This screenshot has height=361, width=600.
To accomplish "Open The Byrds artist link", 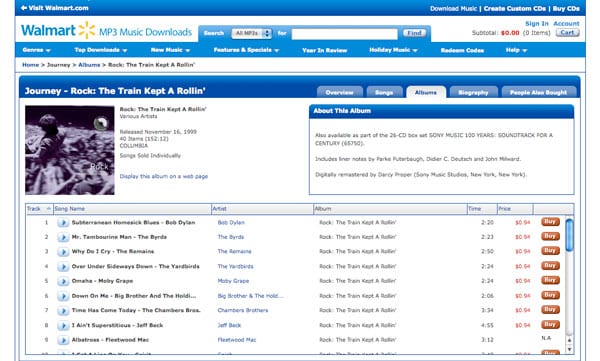I will [231, 237].
